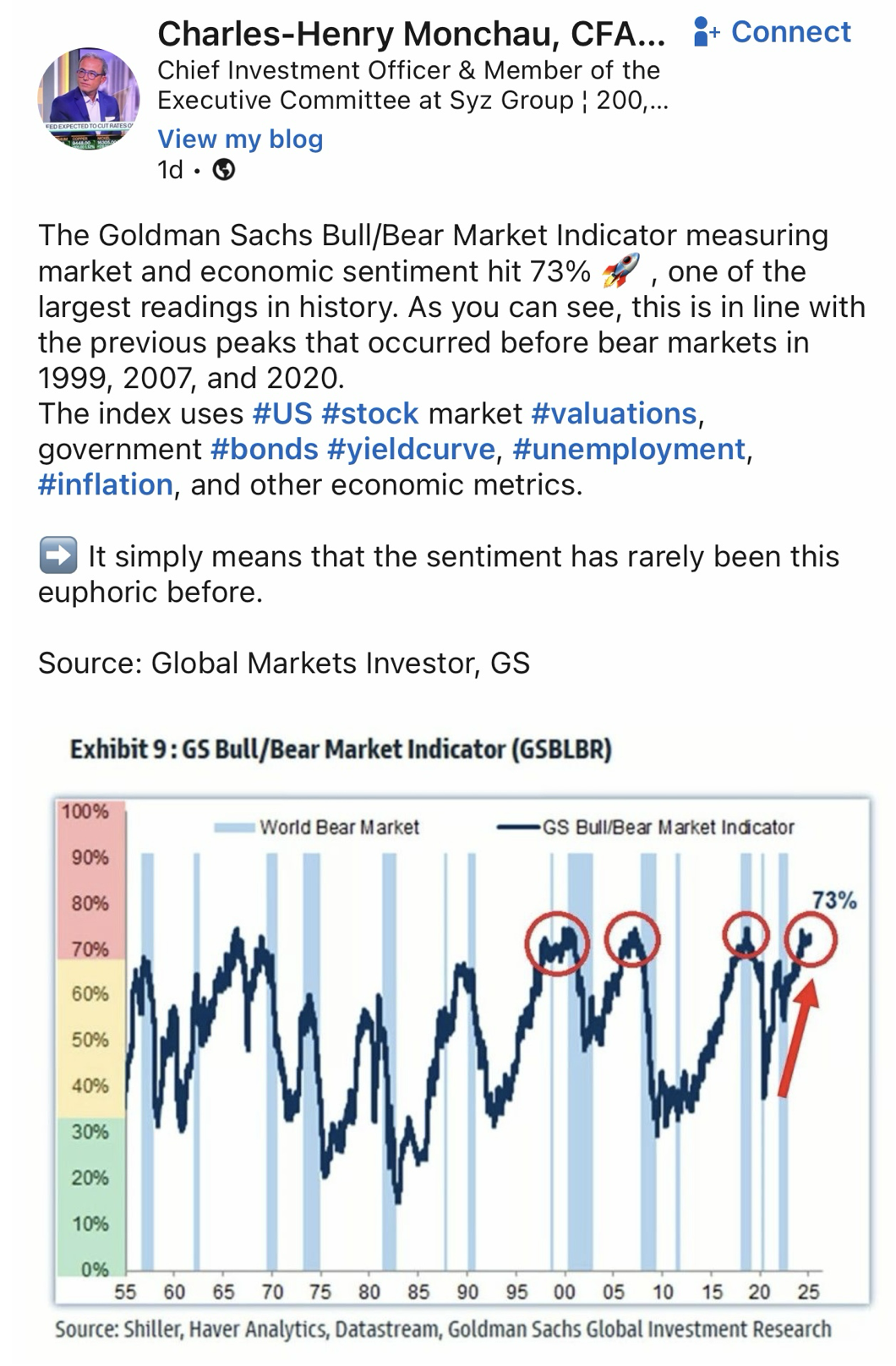Open the #yieldcurve hashtag
Image resolution: width=896 pixels, height=1366 pixels.
coord(411,449)
